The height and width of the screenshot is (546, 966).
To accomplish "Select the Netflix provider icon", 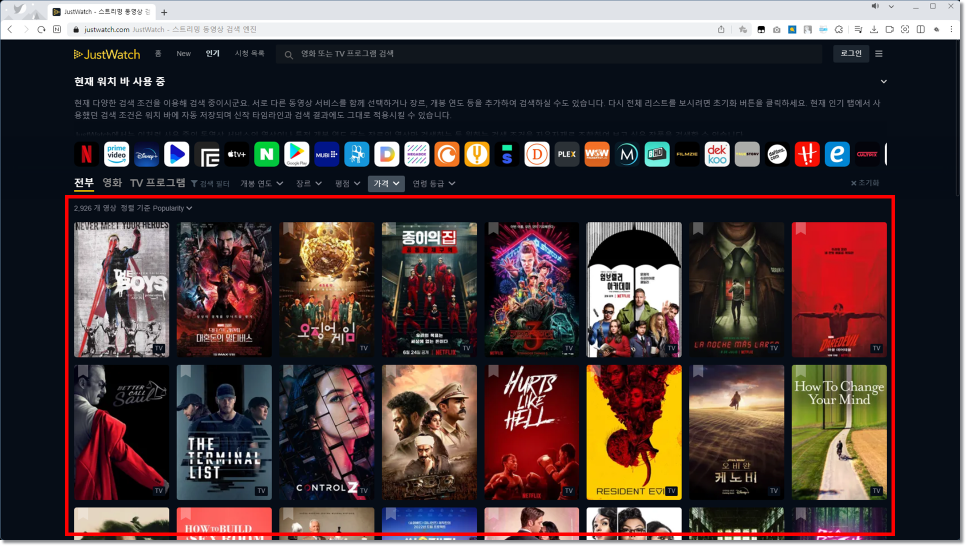I will click(x=86, y=155).
